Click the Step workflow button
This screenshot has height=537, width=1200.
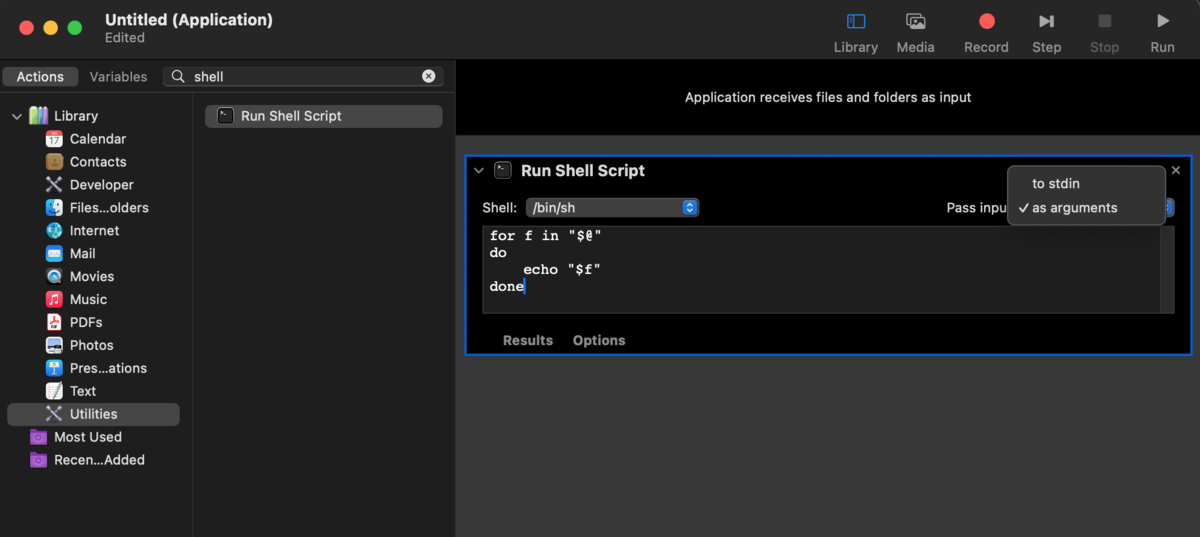click(1046, 21)
